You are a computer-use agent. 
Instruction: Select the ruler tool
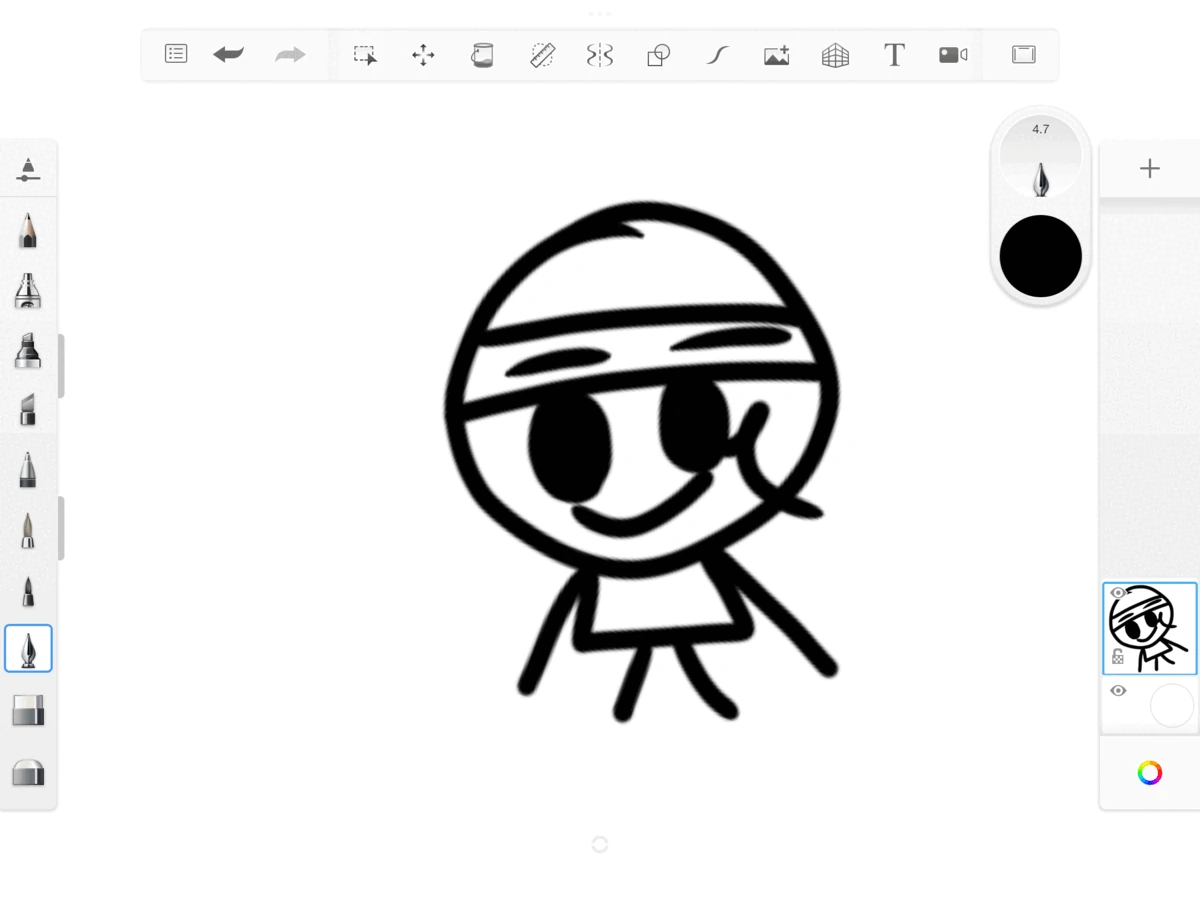(541, 54)
